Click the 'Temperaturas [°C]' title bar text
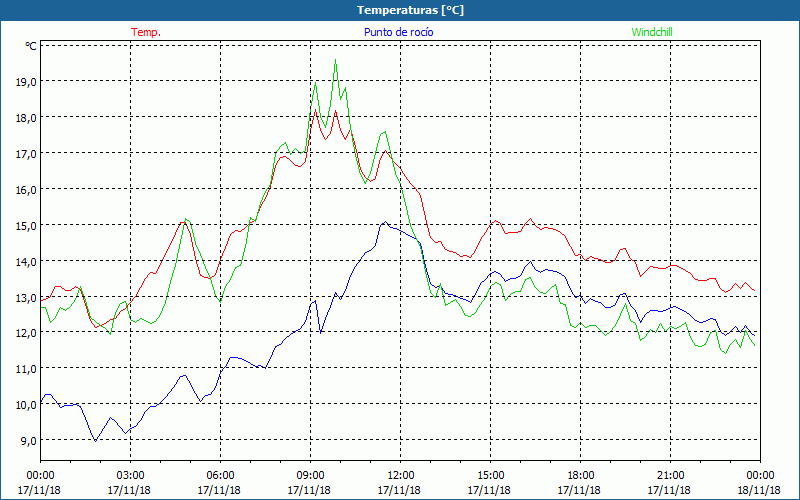 click(x=410, y=10)
